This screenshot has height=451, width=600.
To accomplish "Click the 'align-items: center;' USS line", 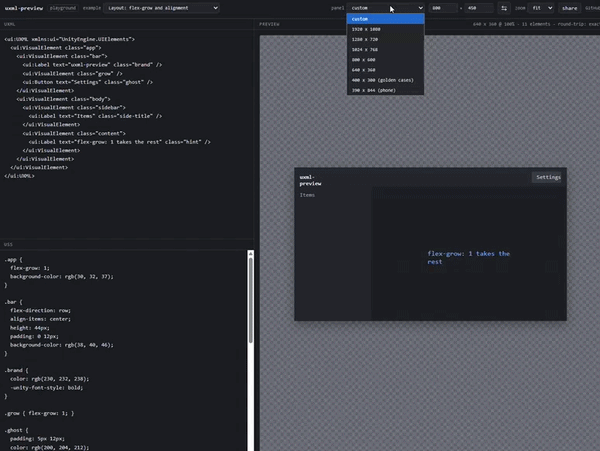I will click(40, 319).
